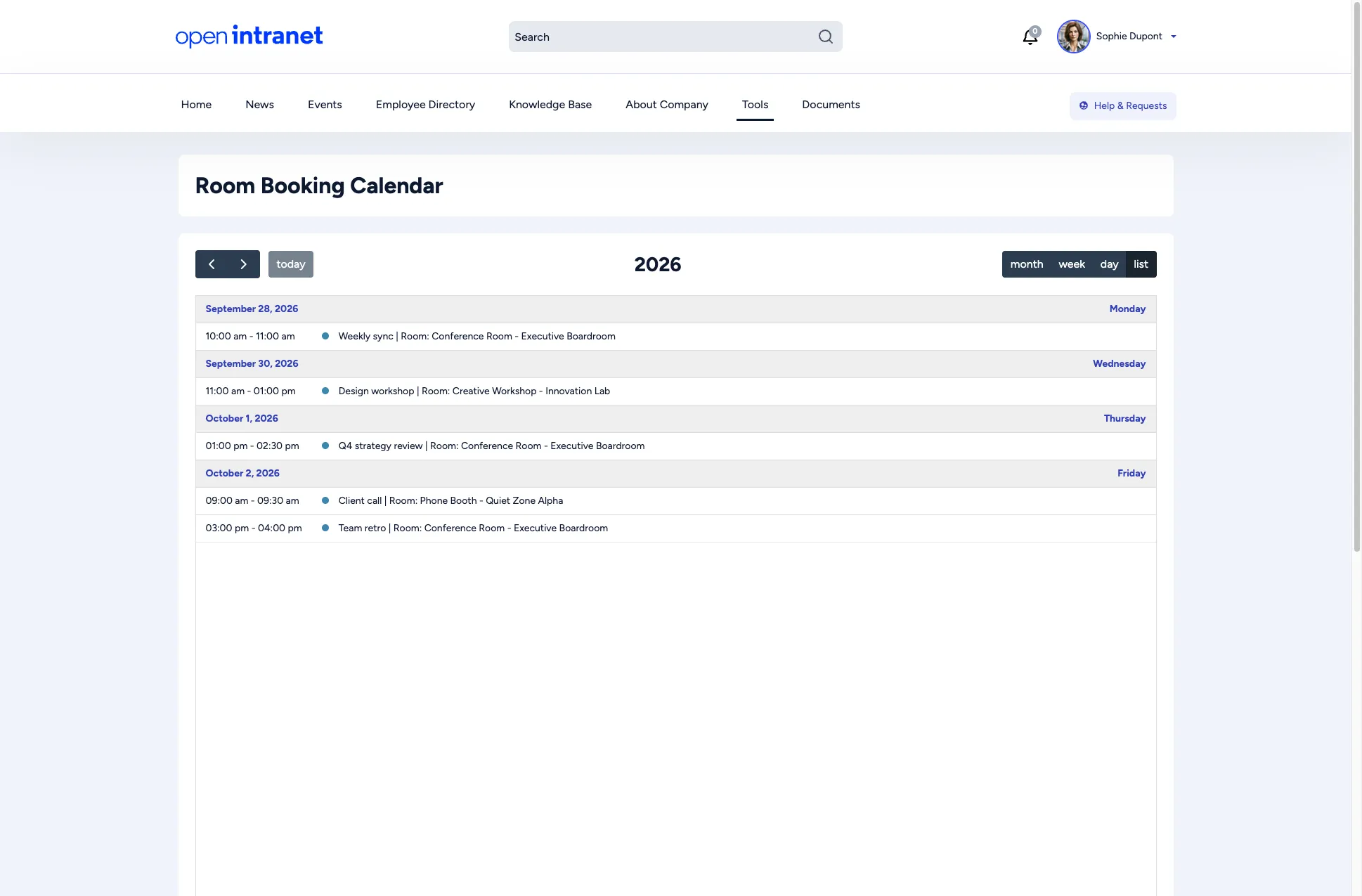Click the 11:00 am - 01:00 pm time
Screen dimensions: 1362x896
pos(250,391)
